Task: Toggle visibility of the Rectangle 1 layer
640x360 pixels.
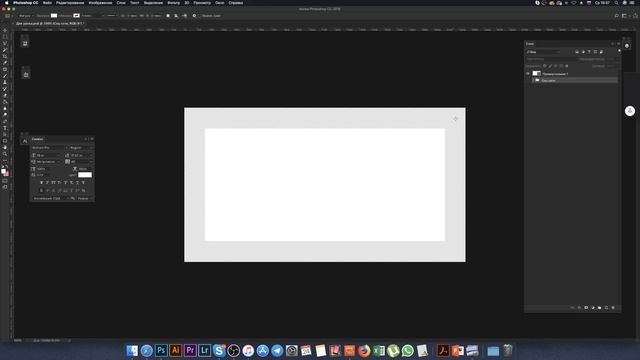Action: [x=528, y=74]
